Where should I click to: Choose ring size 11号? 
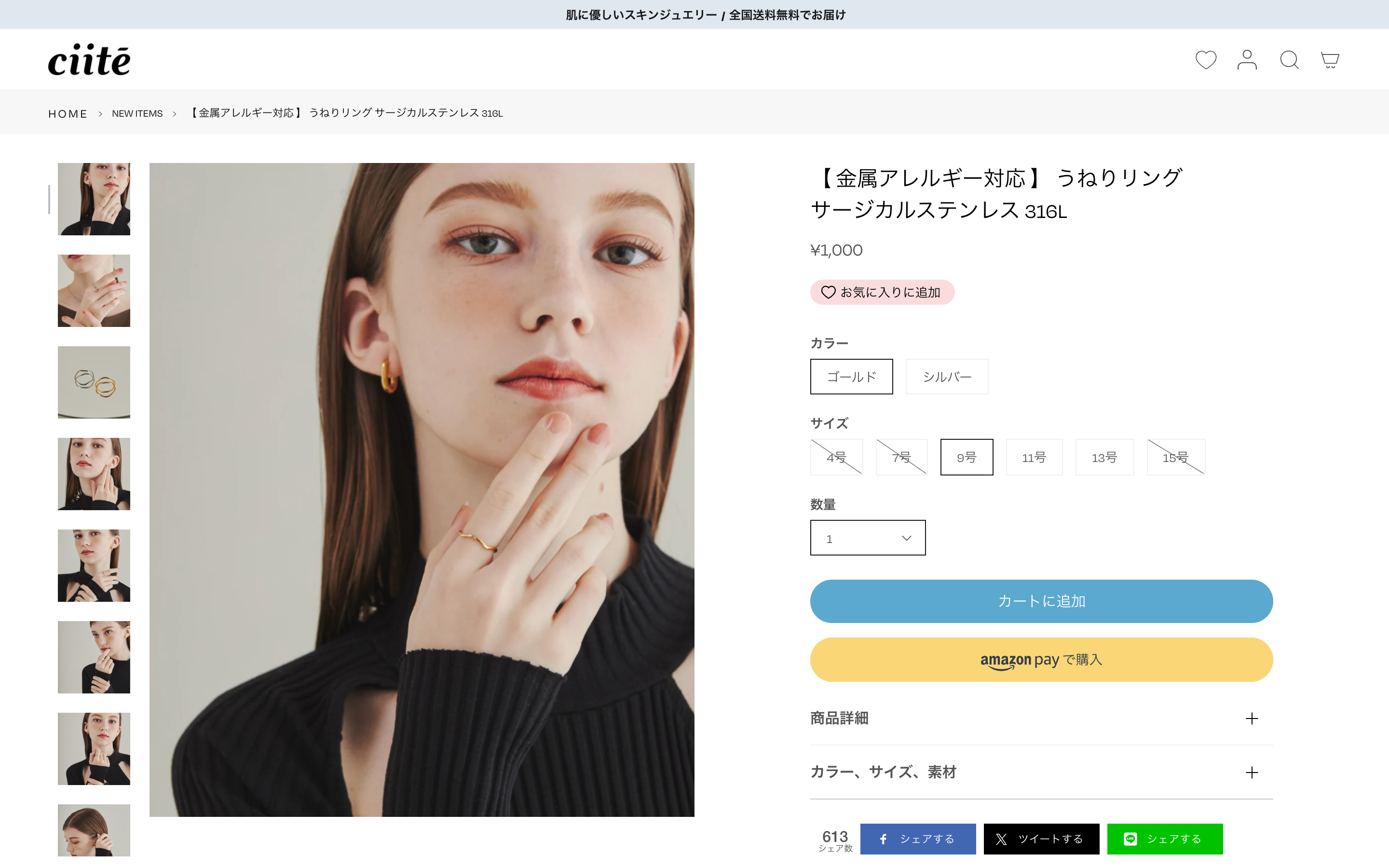pos(1034,458)
